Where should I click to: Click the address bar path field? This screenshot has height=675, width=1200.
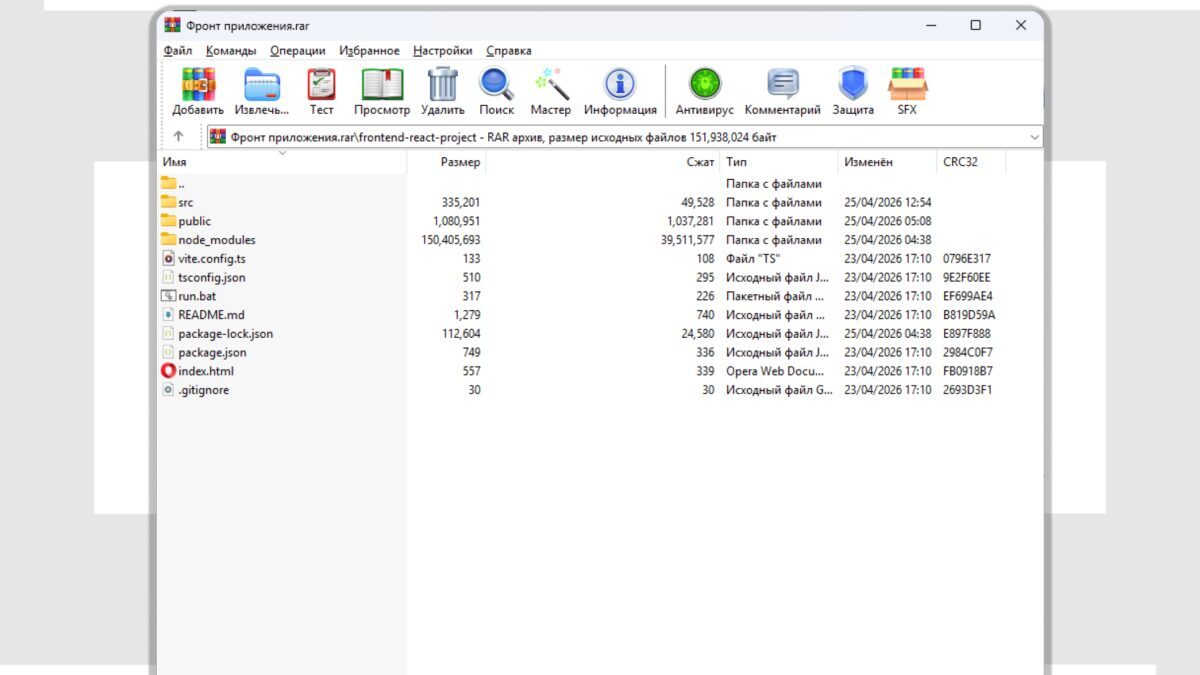[x=625, y=137]
